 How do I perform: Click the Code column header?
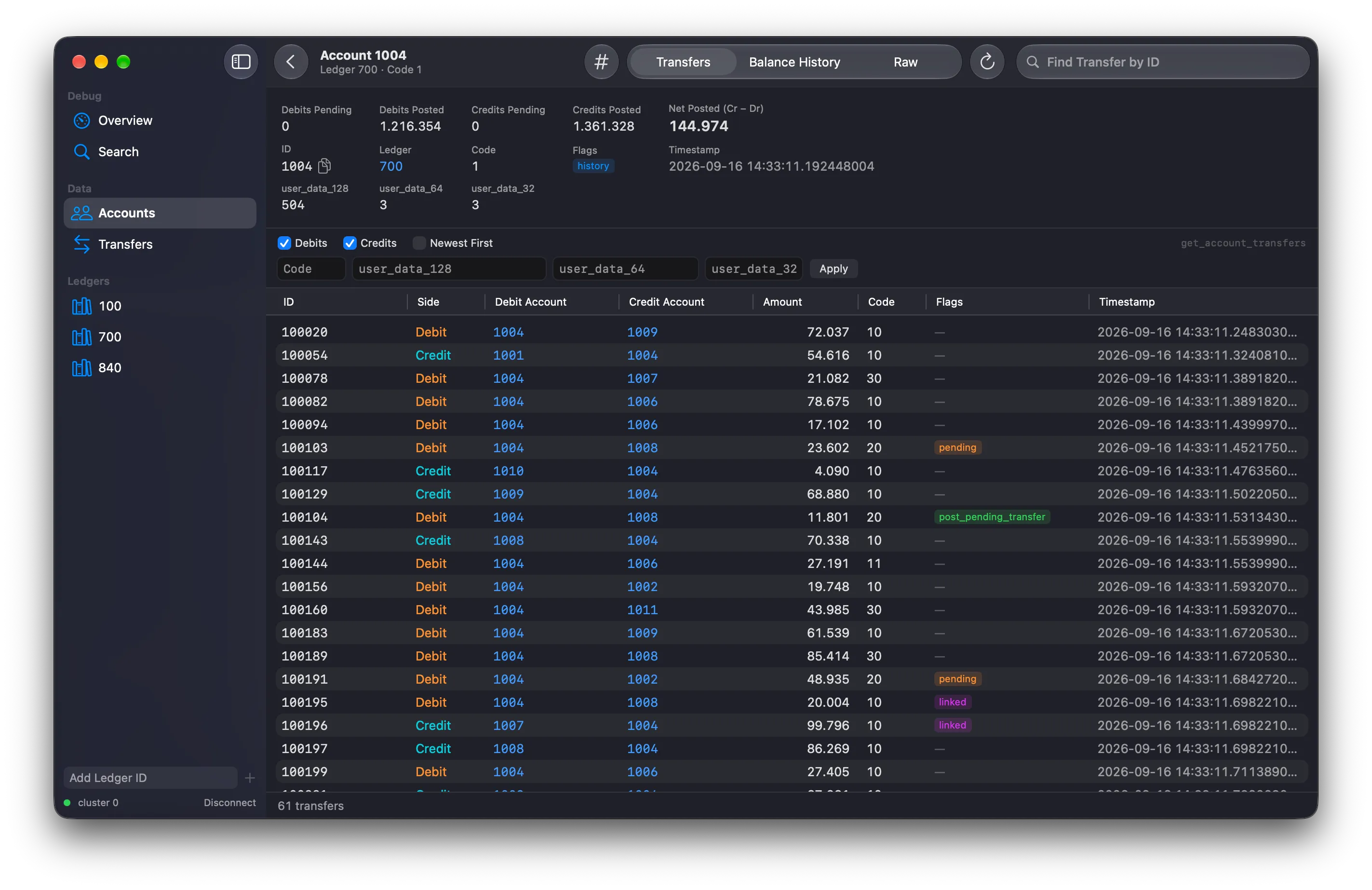click(880, 301)
